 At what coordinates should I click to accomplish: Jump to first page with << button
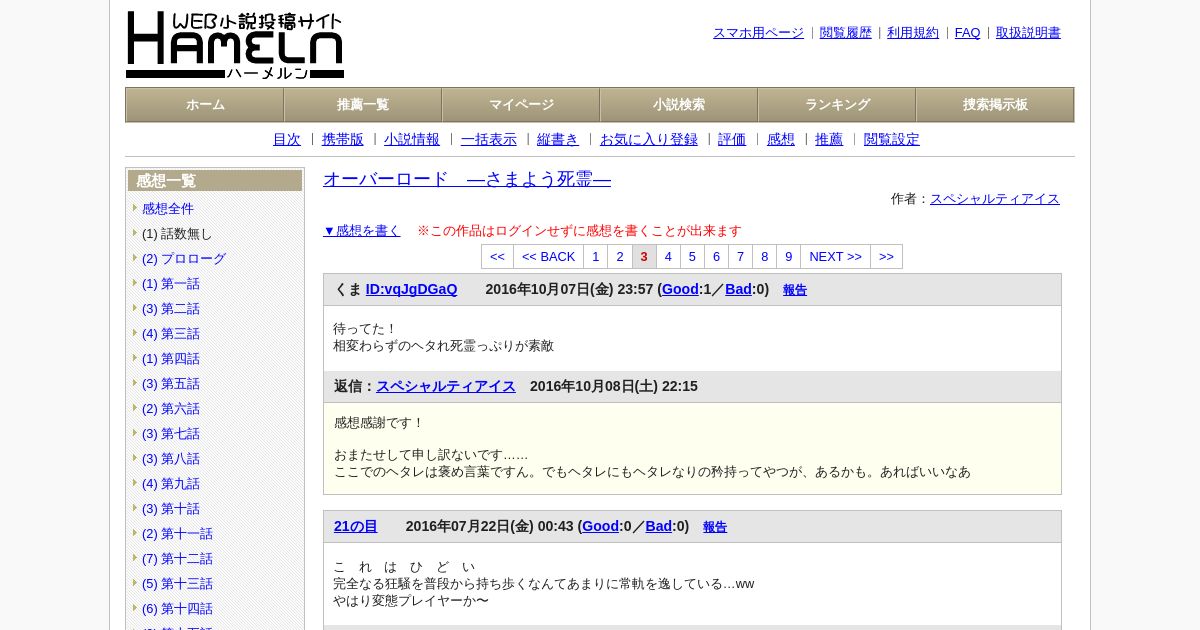point(497,257)
